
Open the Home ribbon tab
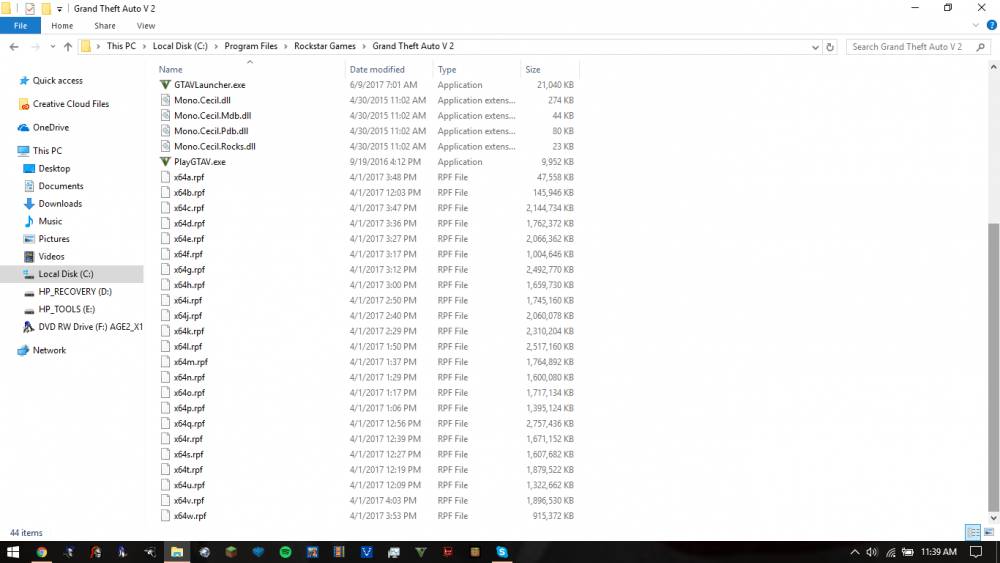(62, 26)
